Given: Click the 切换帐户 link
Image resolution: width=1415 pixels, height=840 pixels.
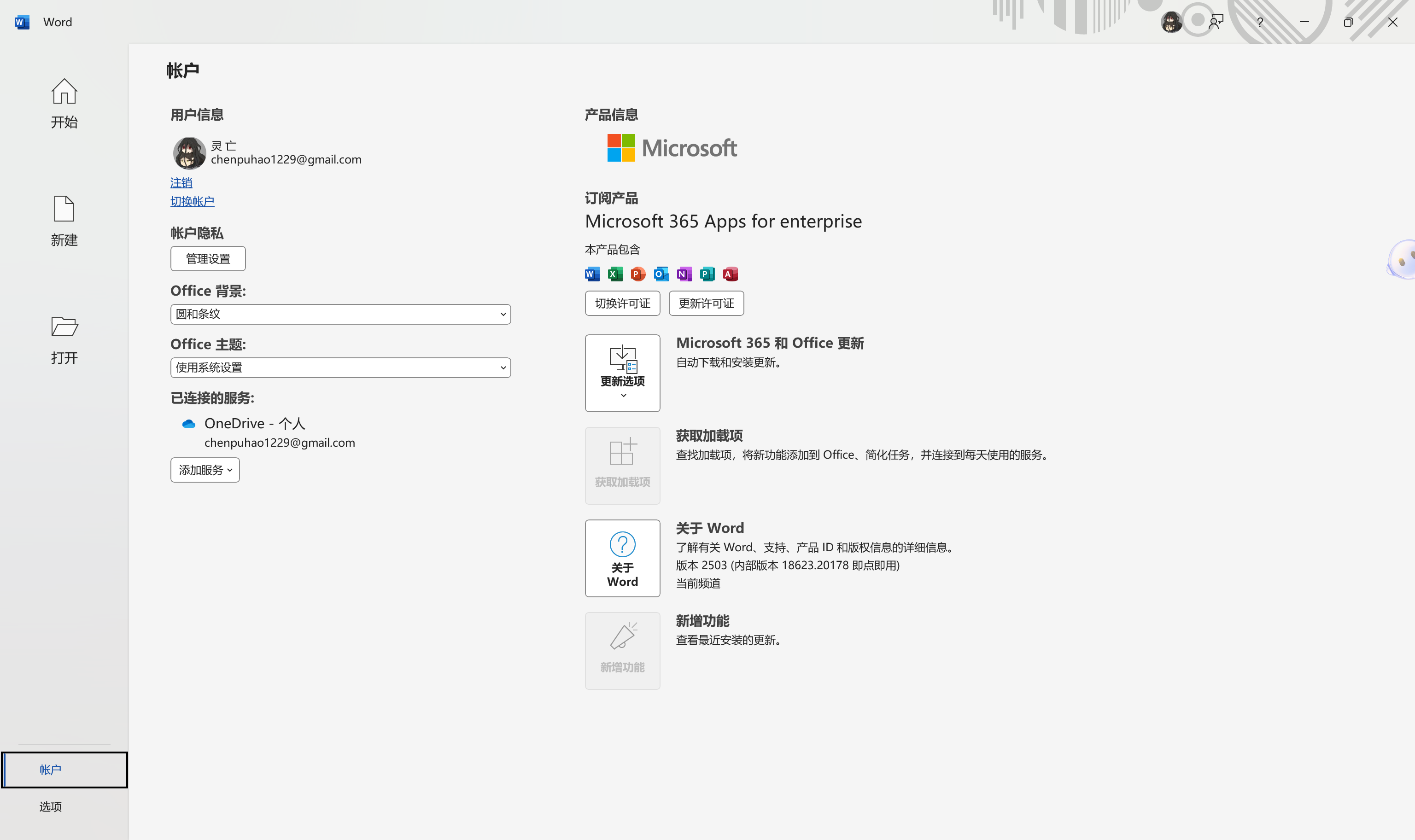Looking at the screenshot, I should [x=193, y=202].
